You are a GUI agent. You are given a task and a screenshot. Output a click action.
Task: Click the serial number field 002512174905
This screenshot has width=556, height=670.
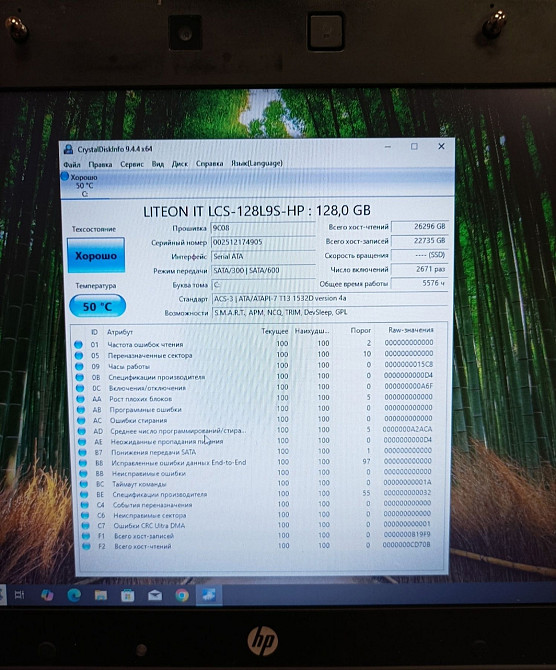click(262, 242)
